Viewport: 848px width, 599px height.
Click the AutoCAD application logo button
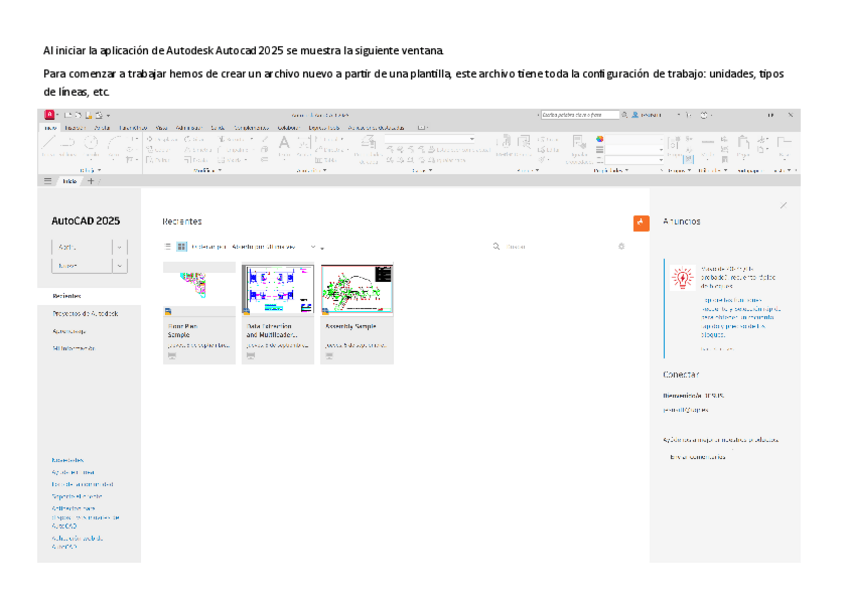coord(49,115)
